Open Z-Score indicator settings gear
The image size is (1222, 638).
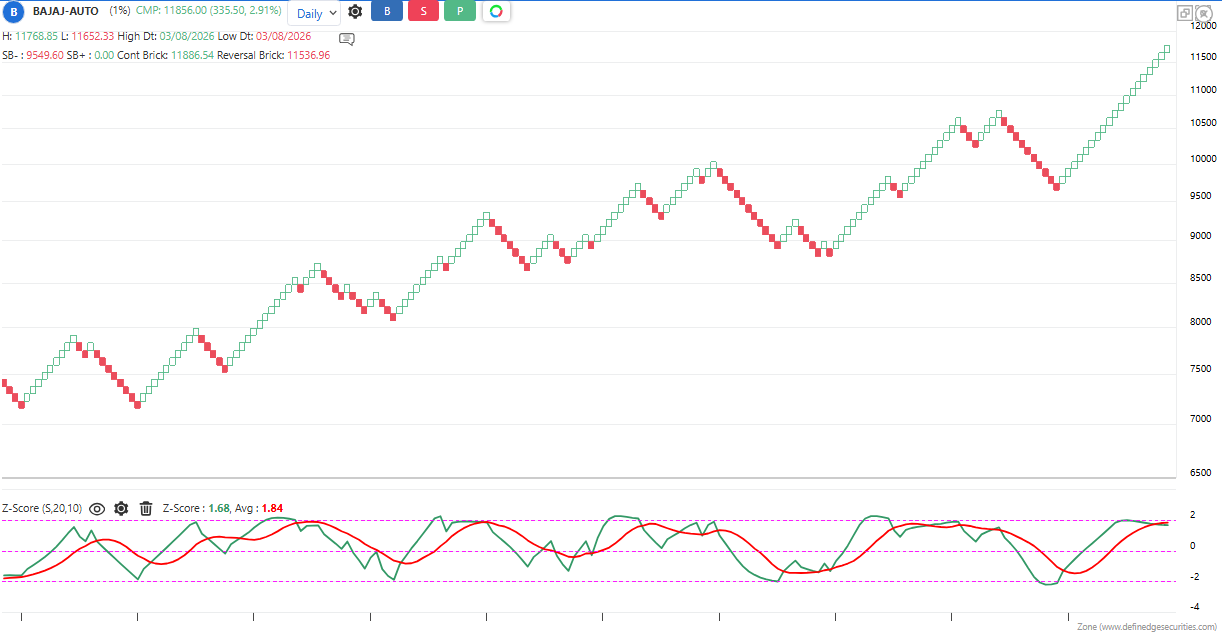121,508
